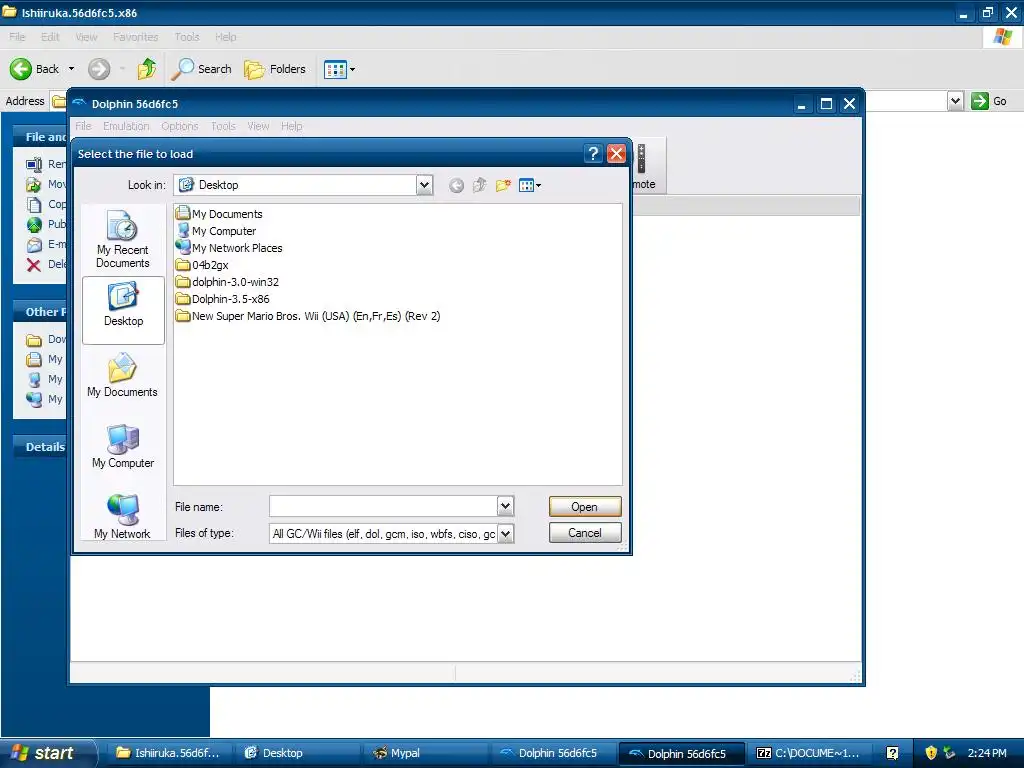This screenshot has width=1024, height=768.
Task: Click the Move task icon in Explorer
Action: (x=34, y=185)
